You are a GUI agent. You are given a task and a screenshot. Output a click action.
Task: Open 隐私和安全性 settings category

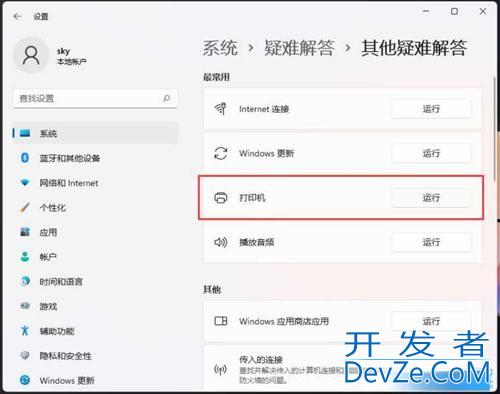95,355
